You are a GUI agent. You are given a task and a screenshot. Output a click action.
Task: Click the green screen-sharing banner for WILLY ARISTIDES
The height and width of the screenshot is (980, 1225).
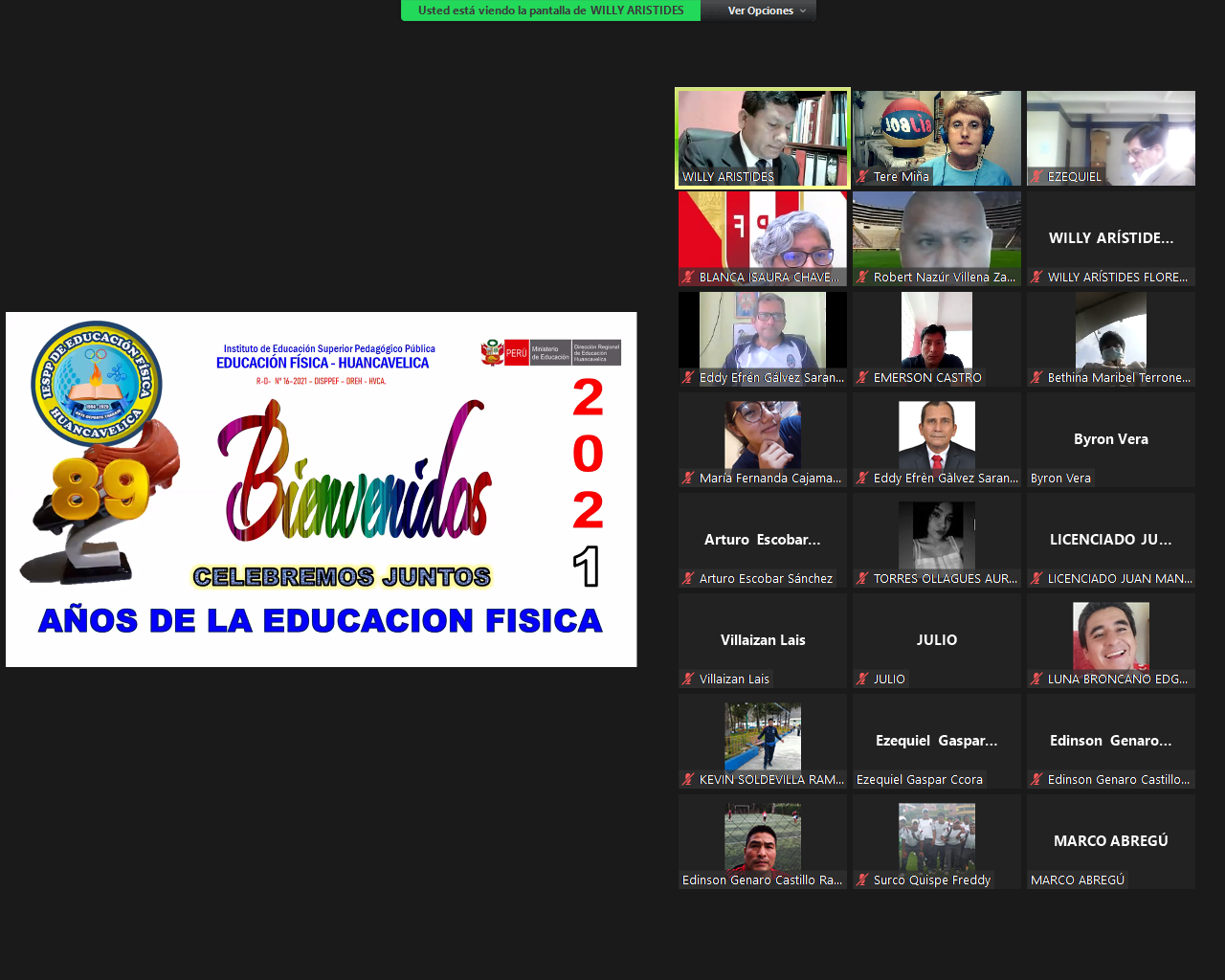coord(550,11)
